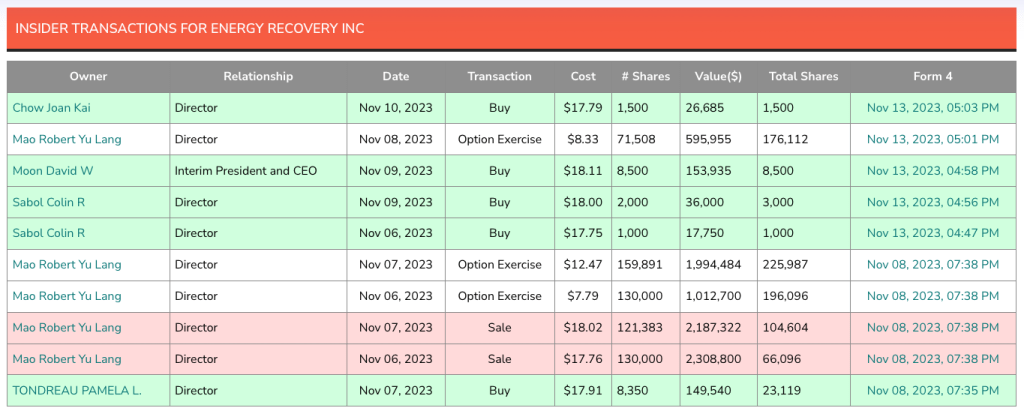Open Mao Robert Yu Lang link with $8.33 cost
Viewport: 1024px width, 411px height.
point(67,139)
